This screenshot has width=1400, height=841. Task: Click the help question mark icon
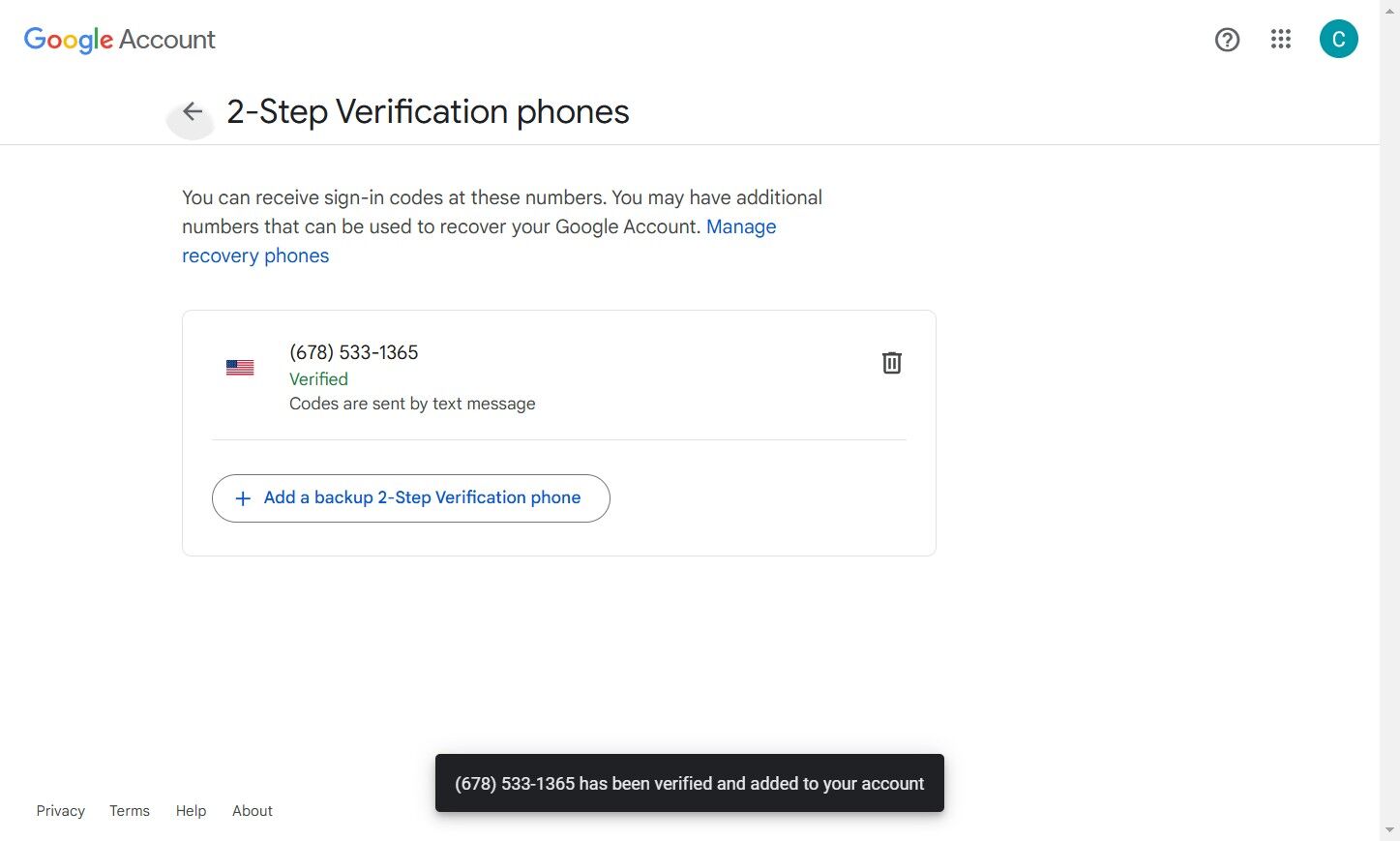pyautogui.click(x=1227, y=40)
